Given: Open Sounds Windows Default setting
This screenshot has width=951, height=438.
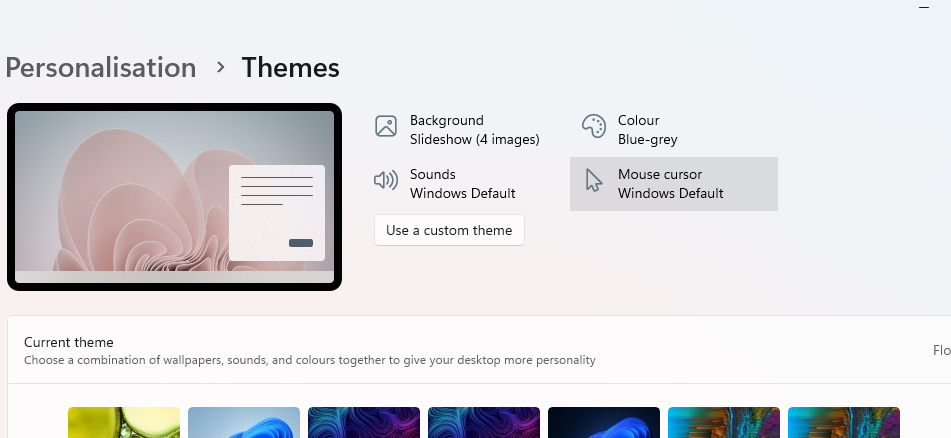Looking at the screenshot, I should point(466,184).
